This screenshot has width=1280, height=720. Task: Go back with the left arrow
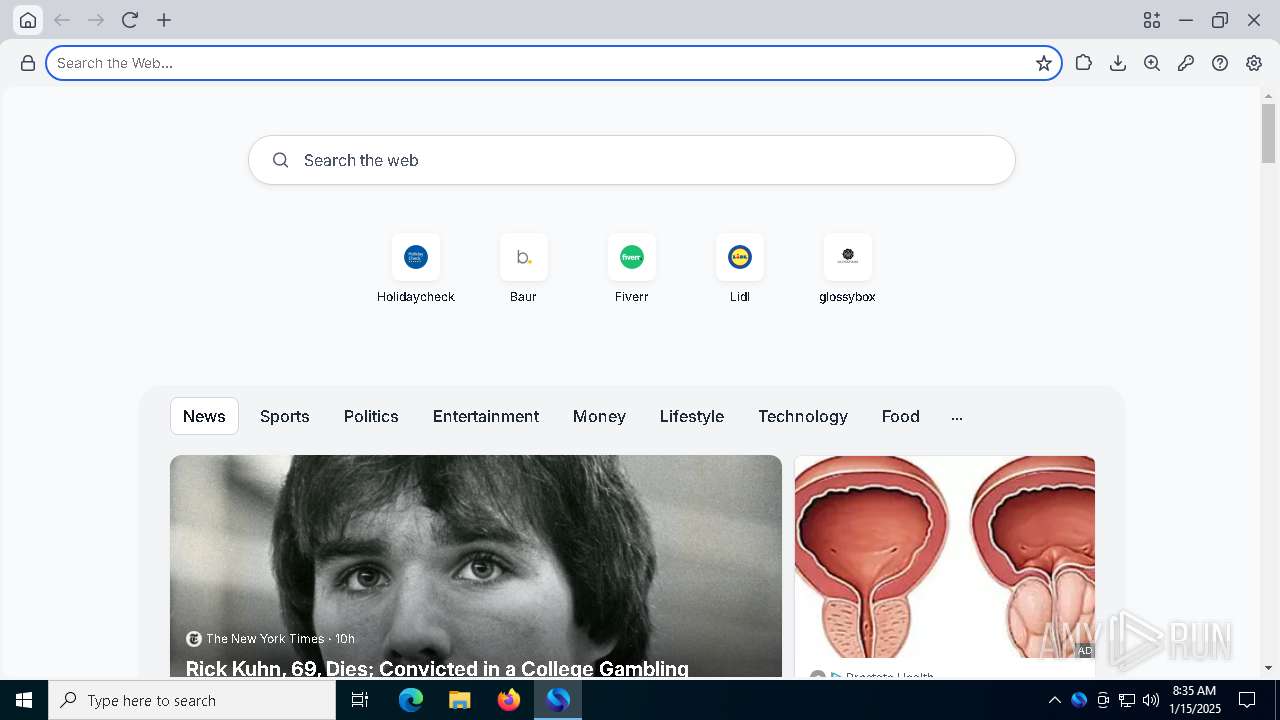point(62,20)
